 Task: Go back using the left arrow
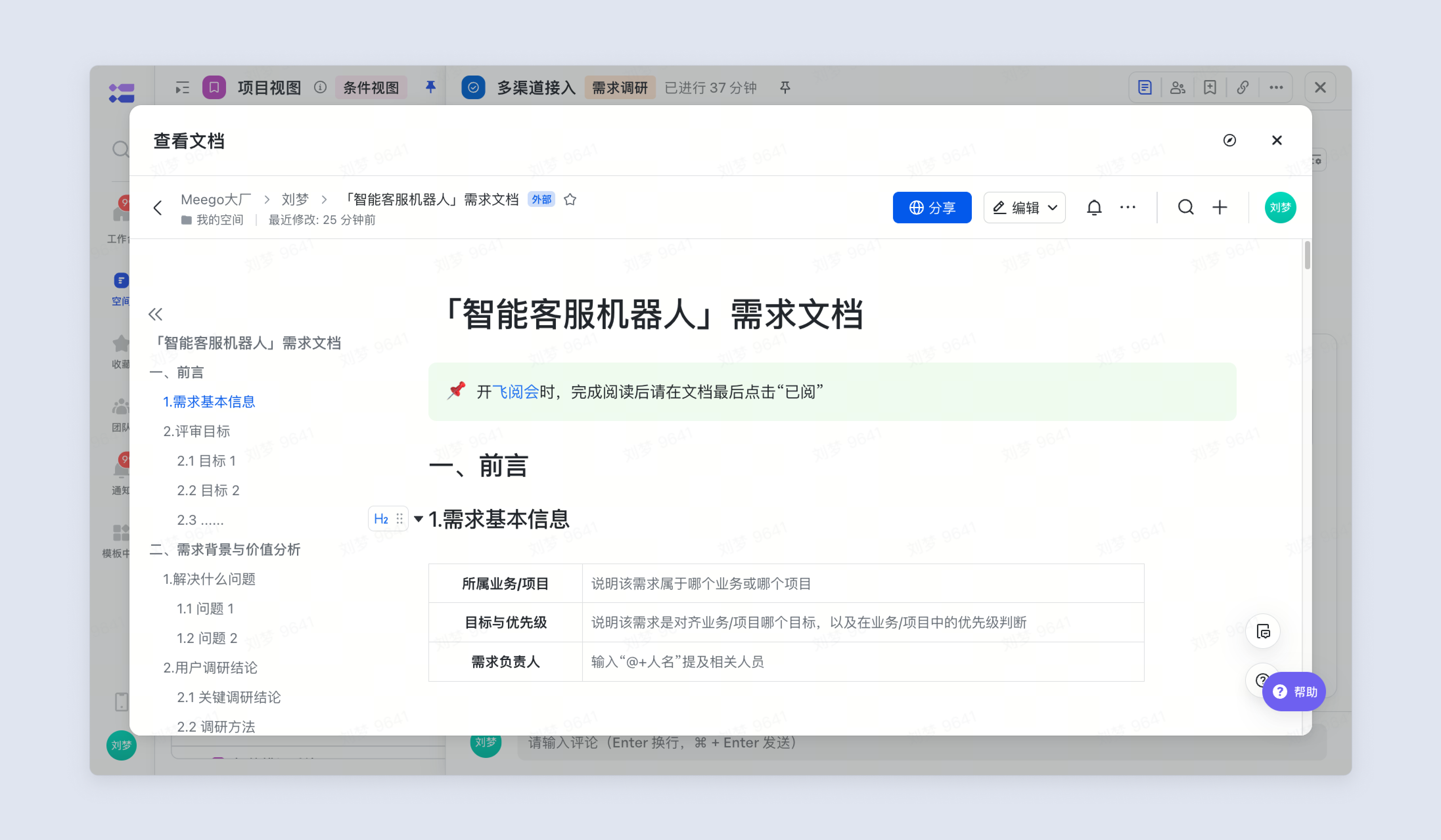158,208
